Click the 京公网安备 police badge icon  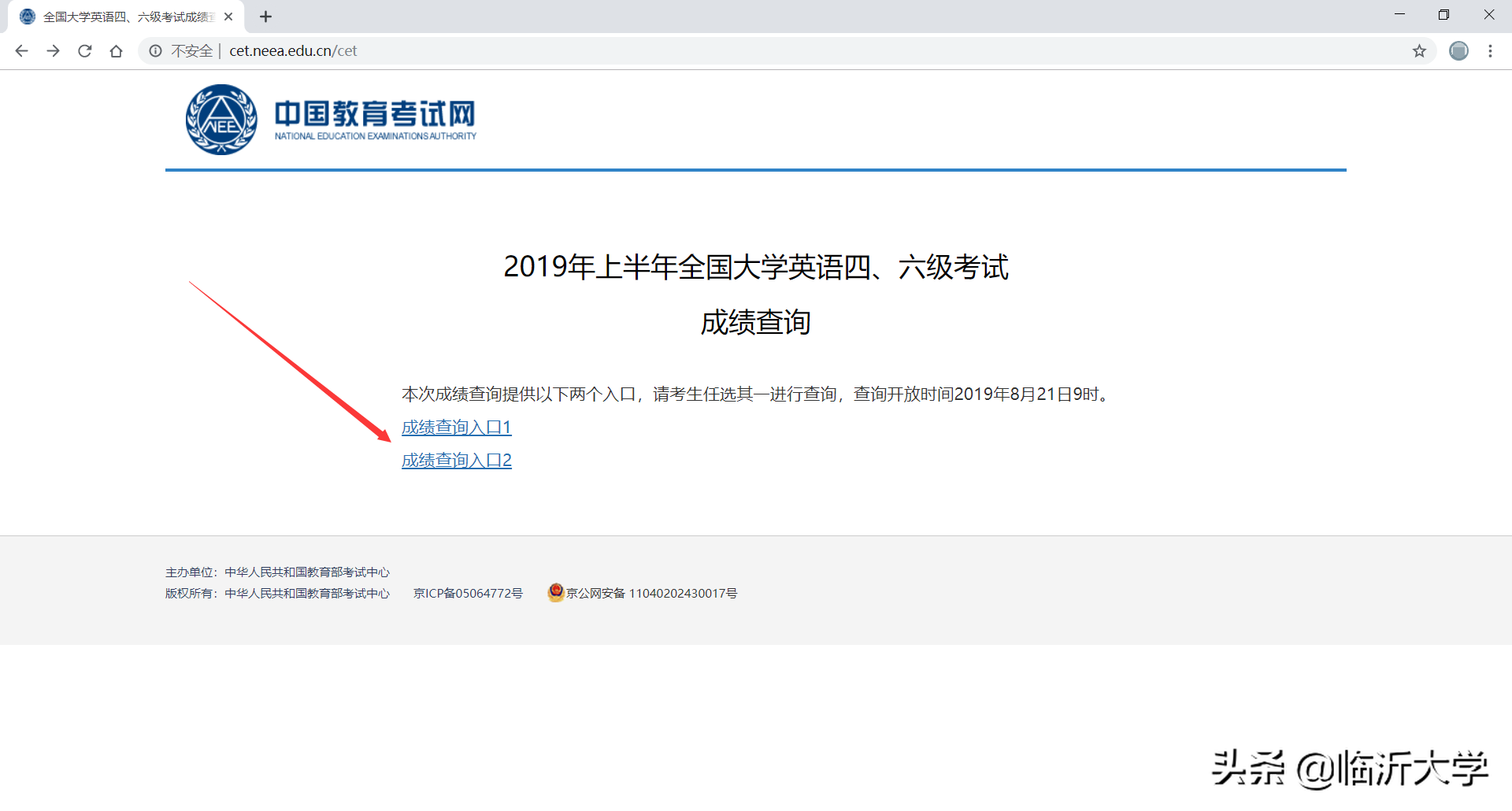coord(555,593)
